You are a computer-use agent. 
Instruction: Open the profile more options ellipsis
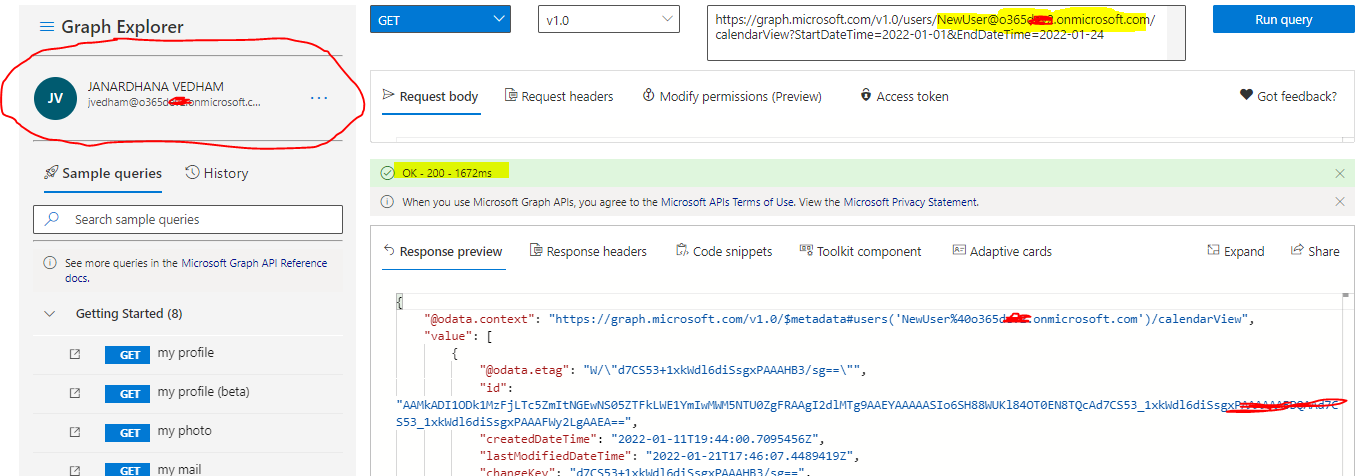click(319, 98)
